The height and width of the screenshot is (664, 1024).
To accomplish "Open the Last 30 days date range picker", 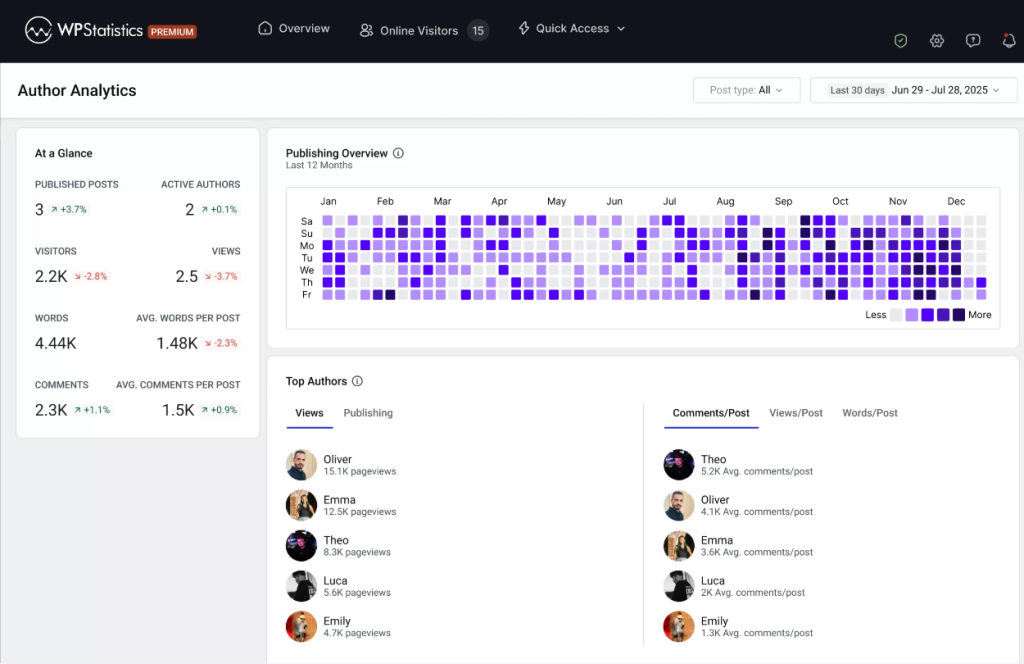I will coord(913,90).
